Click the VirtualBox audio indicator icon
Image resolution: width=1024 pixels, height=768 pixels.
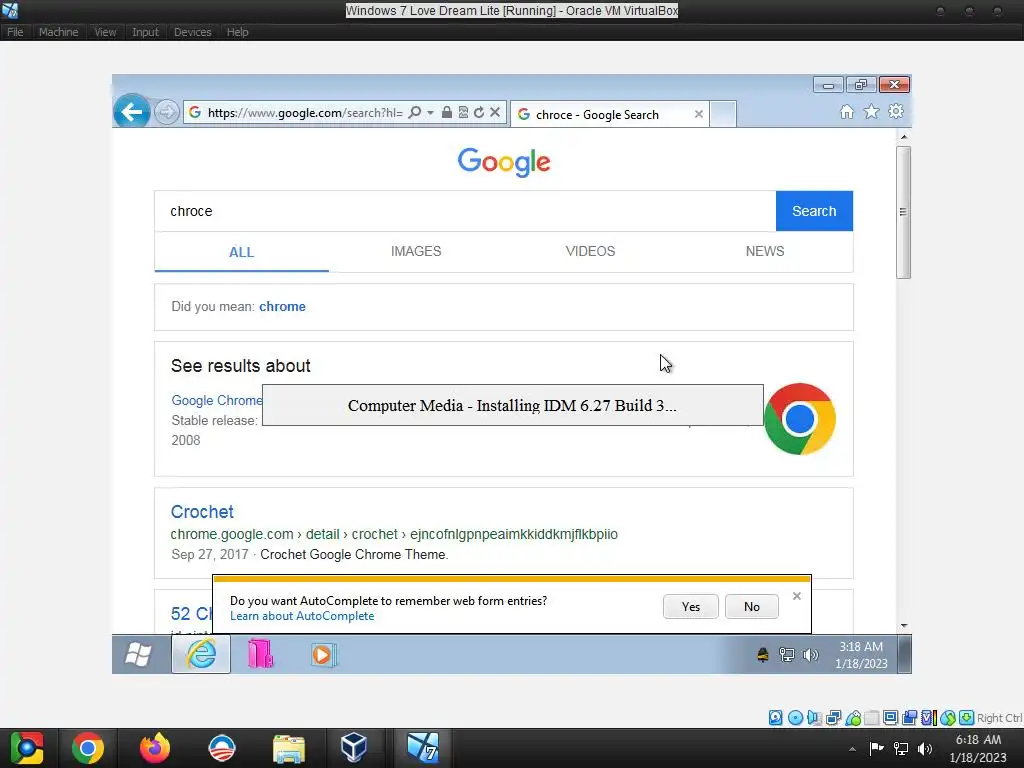pyautogui.click(x=814, y=718)
